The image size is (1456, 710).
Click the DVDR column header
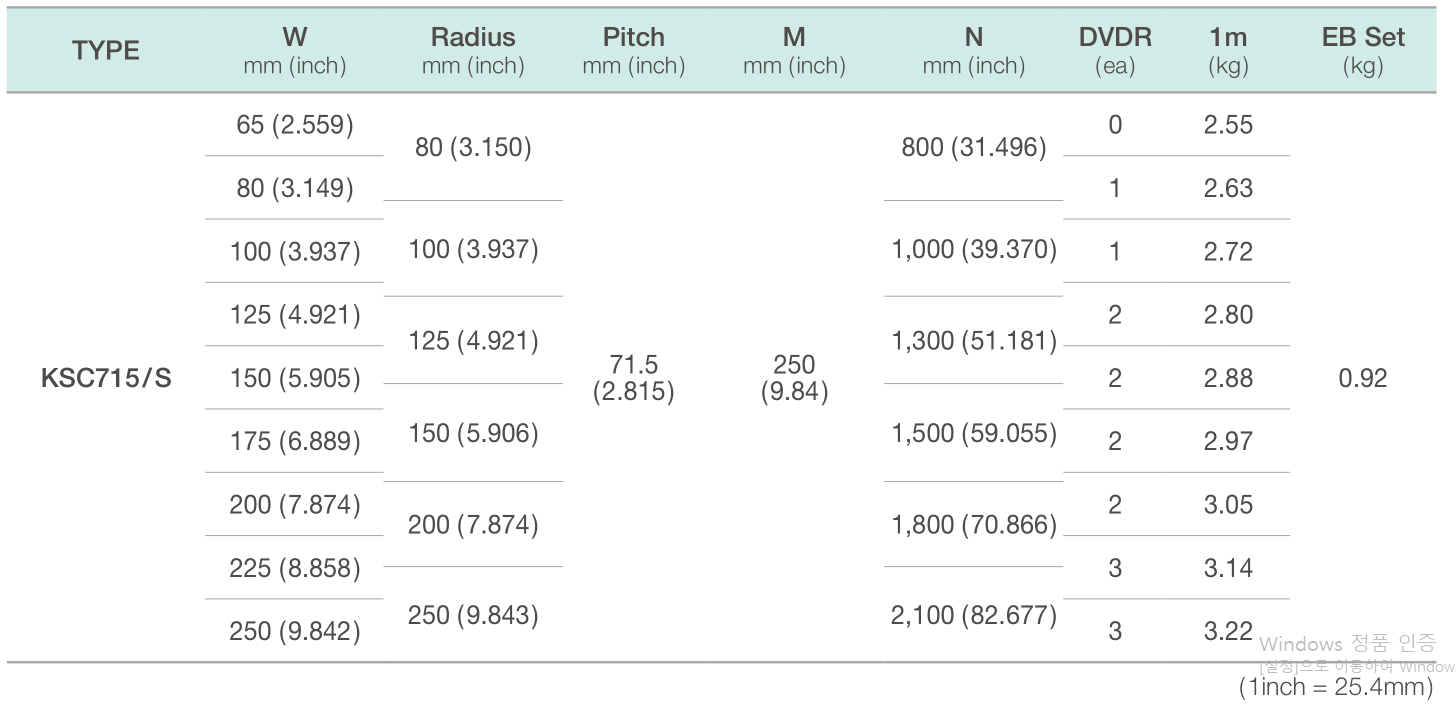(x=1115, y=51)
